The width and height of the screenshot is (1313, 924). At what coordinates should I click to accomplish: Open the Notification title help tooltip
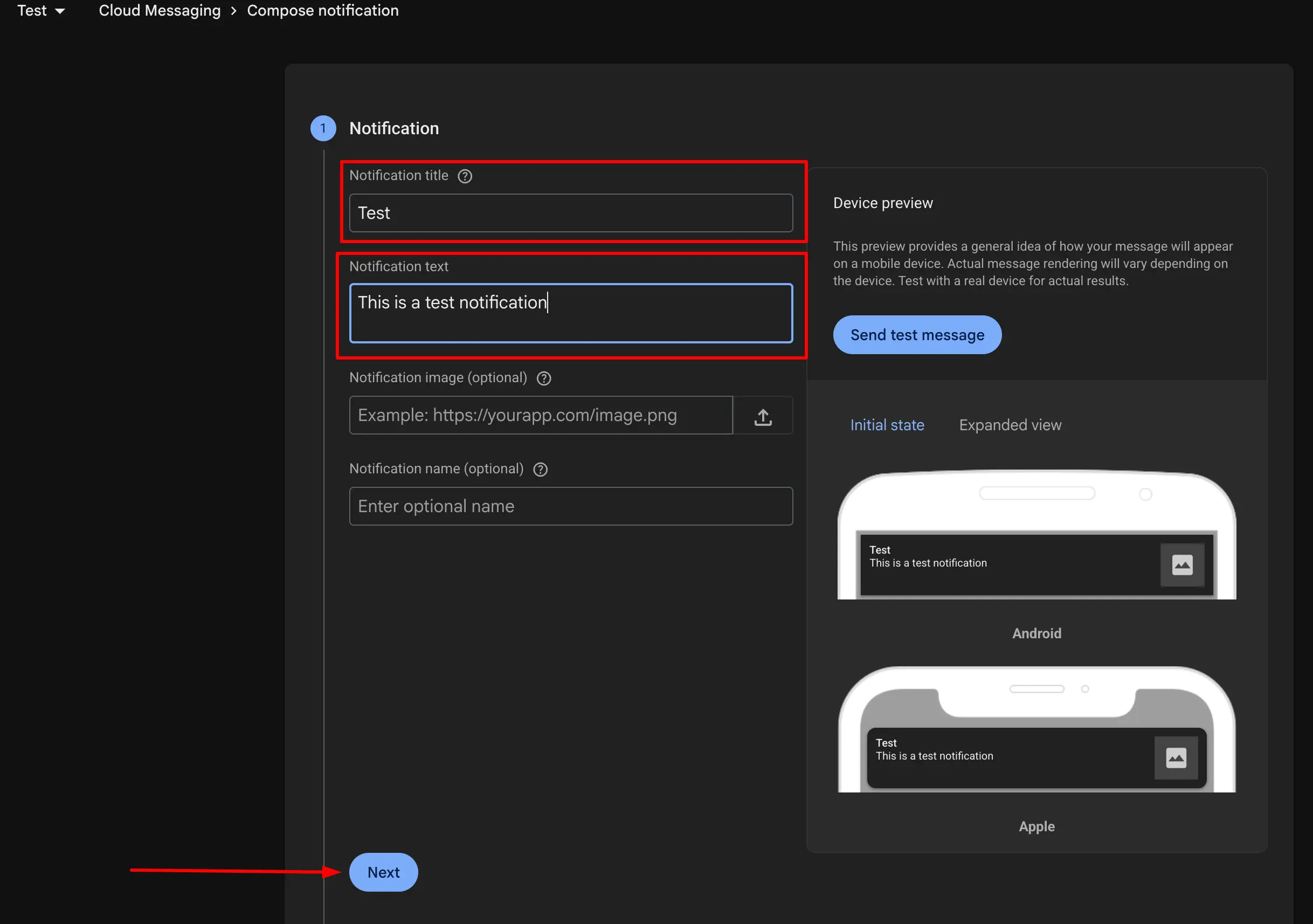(x=465, y=176)
